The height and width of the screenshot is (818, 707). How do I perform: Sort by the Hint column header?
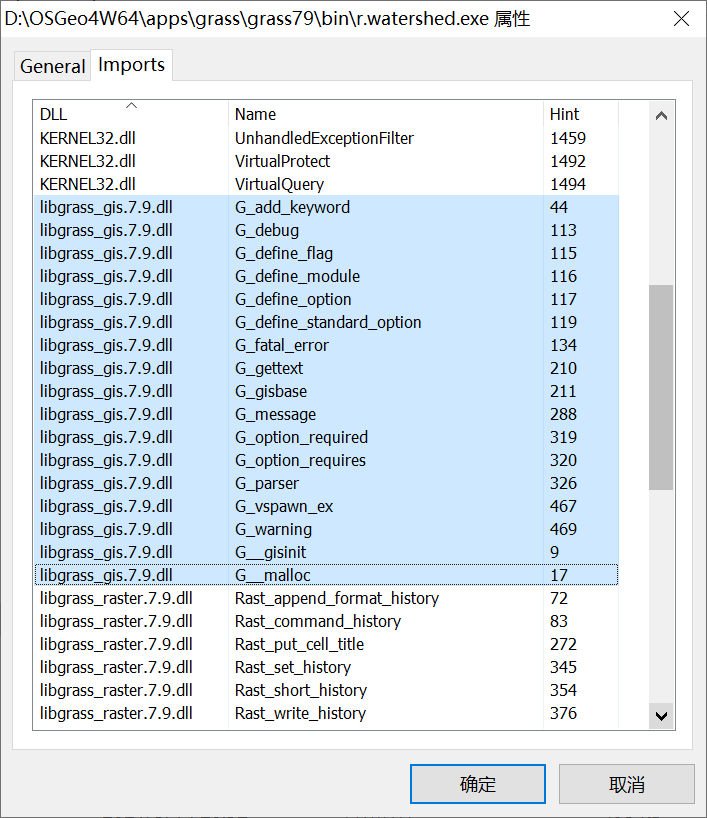coord(581,114)
